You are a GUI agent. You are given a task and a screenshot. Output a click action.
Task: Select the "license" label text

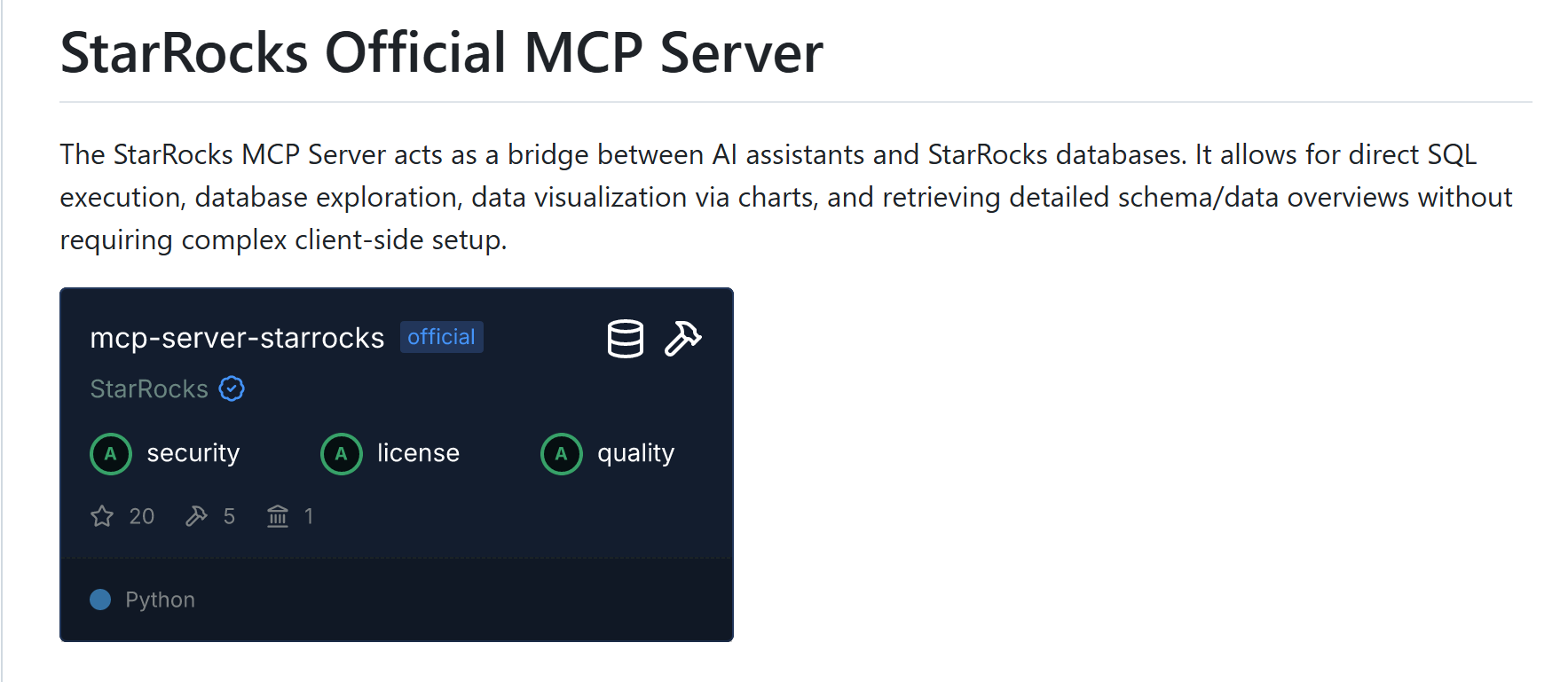(x=418, y=453)
